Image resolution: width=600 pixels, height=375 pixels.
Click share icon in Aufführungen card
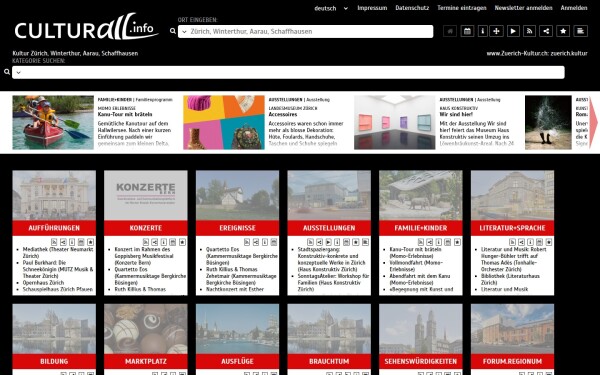click(63, 242)
